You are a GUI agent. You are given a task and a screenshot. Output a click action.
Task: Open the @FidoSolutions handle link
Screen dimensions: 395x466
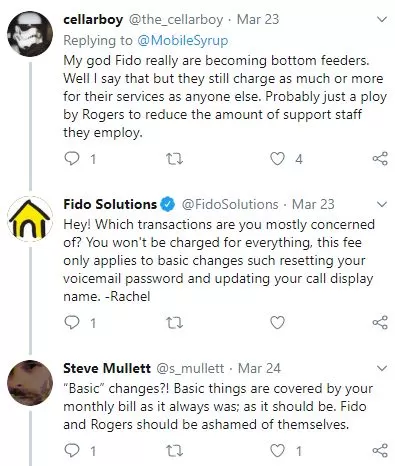pyautogui.click(x=230, y=204)
